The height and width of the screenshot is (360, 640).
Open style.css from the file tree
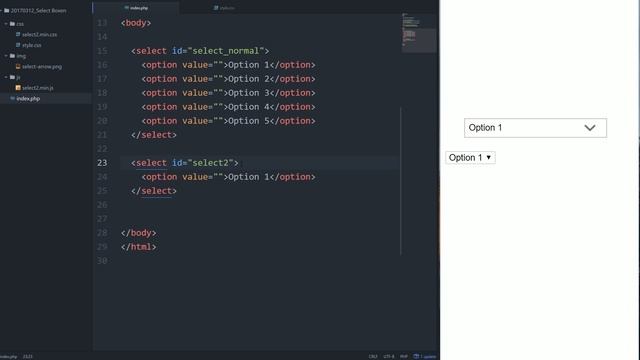click(32, 45)
